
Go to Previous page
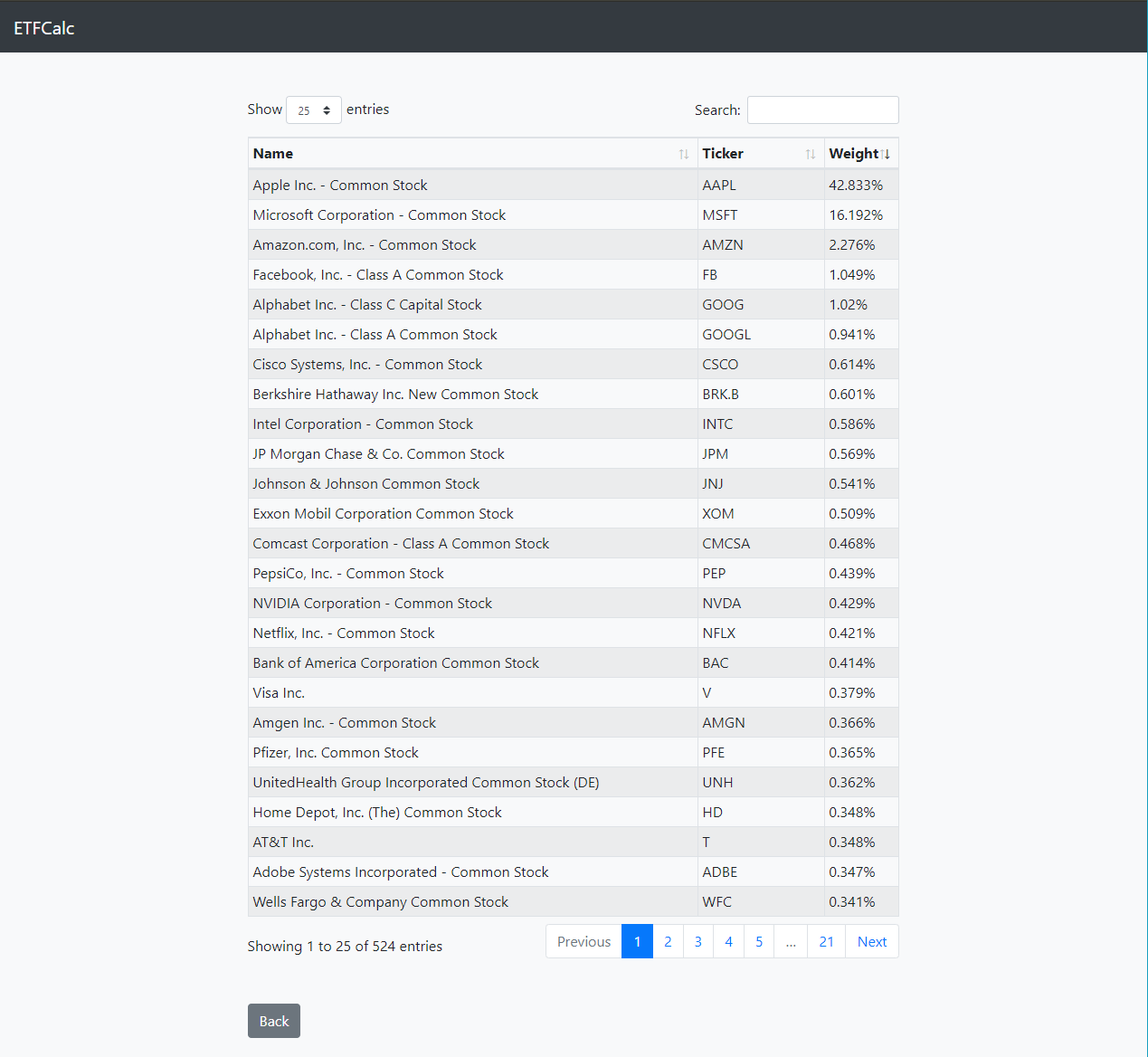(x=583, y=941)
